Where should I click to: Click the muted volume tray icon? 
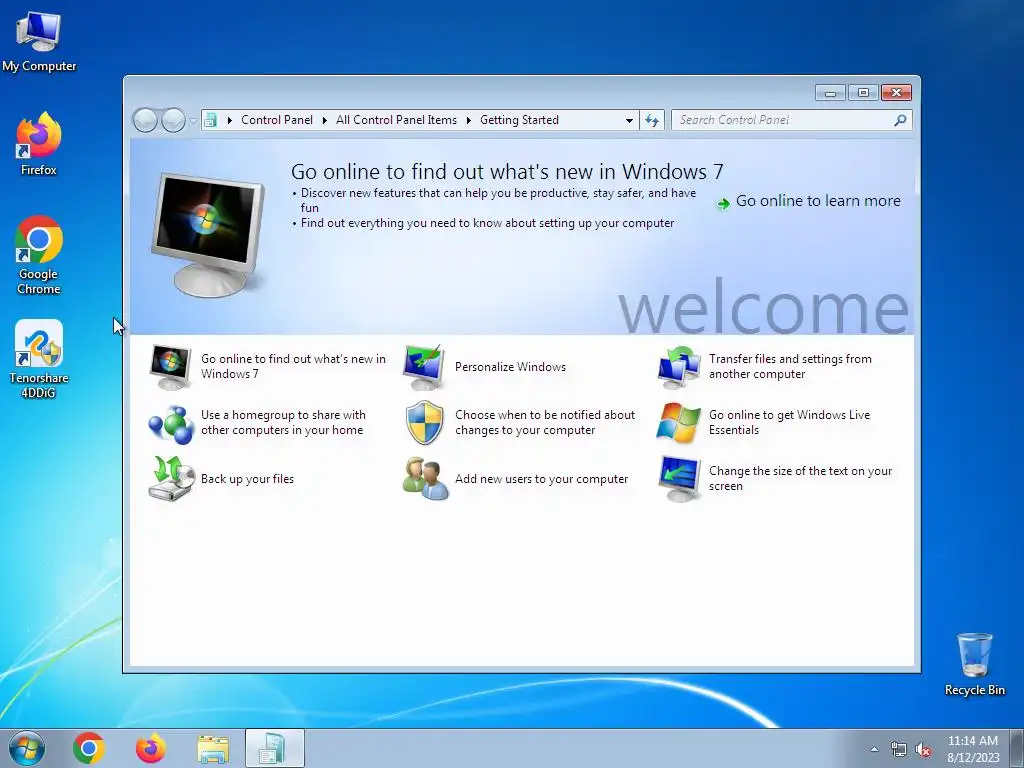pyautogui.click(x=923, y=749)
